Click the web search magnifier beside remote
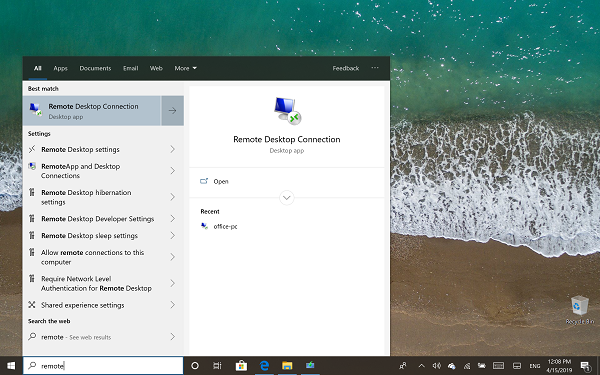The width and height of the screenshot is (600, 375). click(32, 336)
